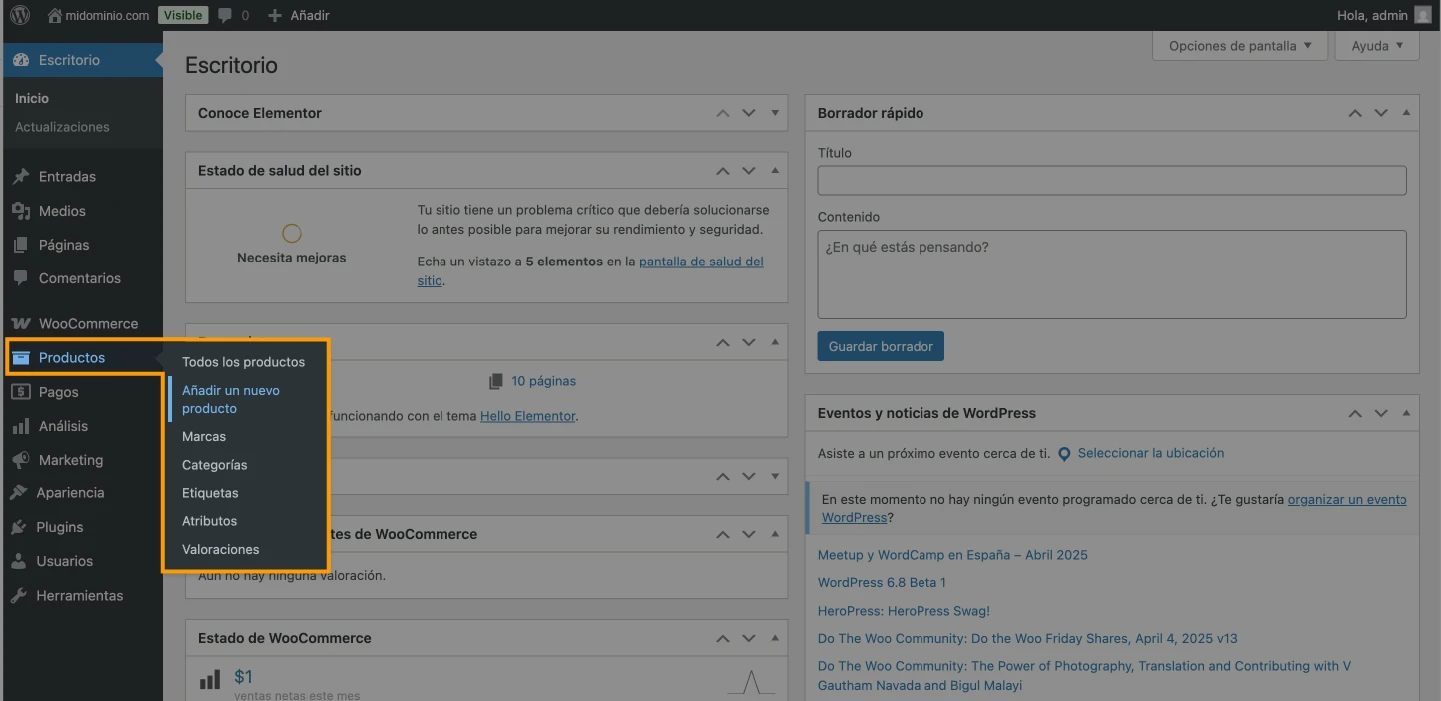Click the Análisis bar chart icon

pyautogui.click(x=20, y=426)
